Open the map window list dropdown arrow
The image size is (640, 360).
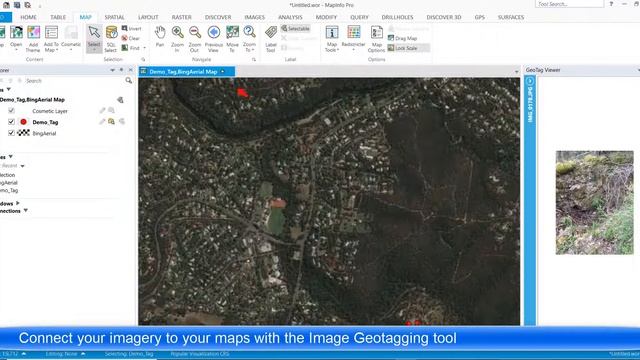[x=517, y=72]
